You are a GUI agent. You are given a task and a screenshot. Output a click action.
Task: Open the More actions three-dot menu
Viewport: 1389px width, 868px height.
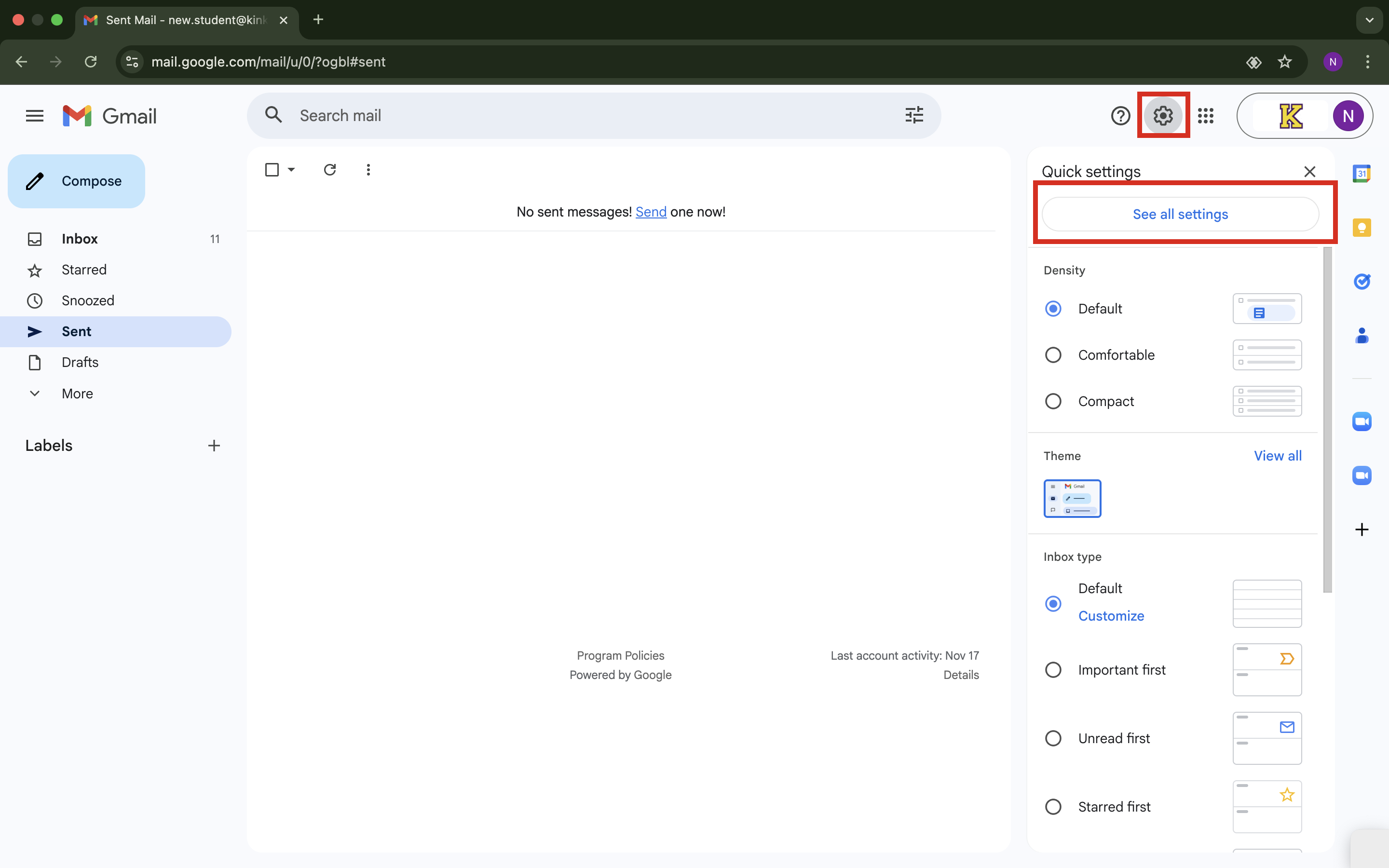click(368, 170)
